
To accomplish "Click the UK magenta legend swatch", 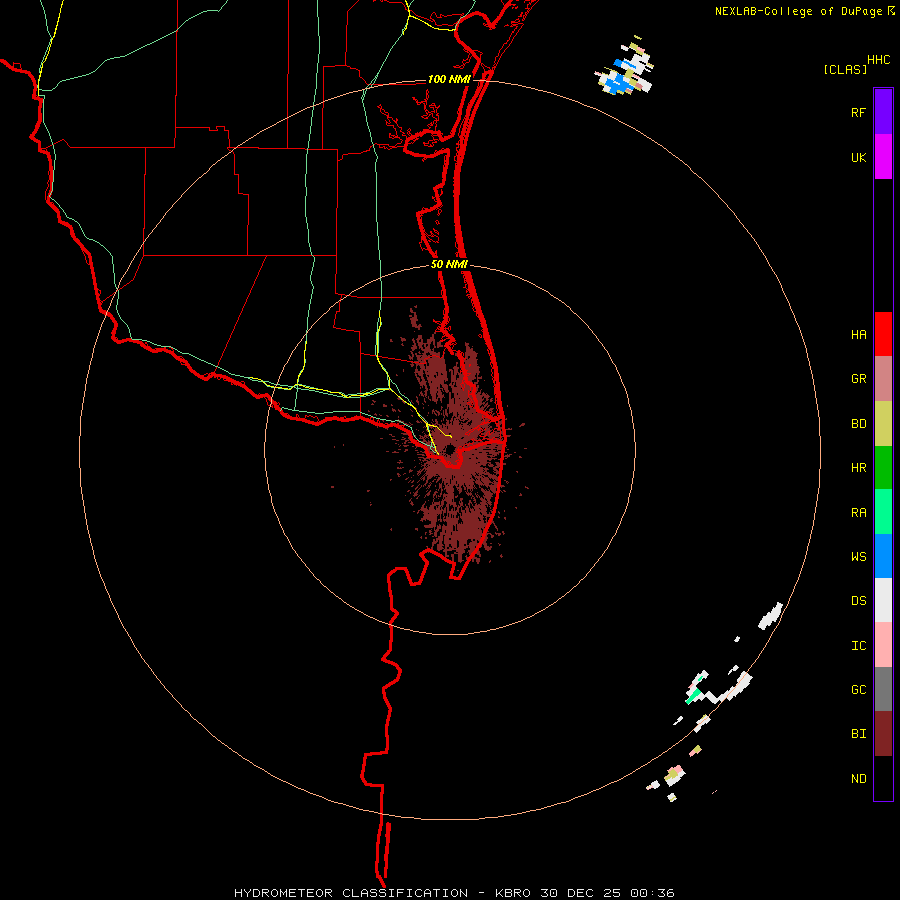I will 883,157.
